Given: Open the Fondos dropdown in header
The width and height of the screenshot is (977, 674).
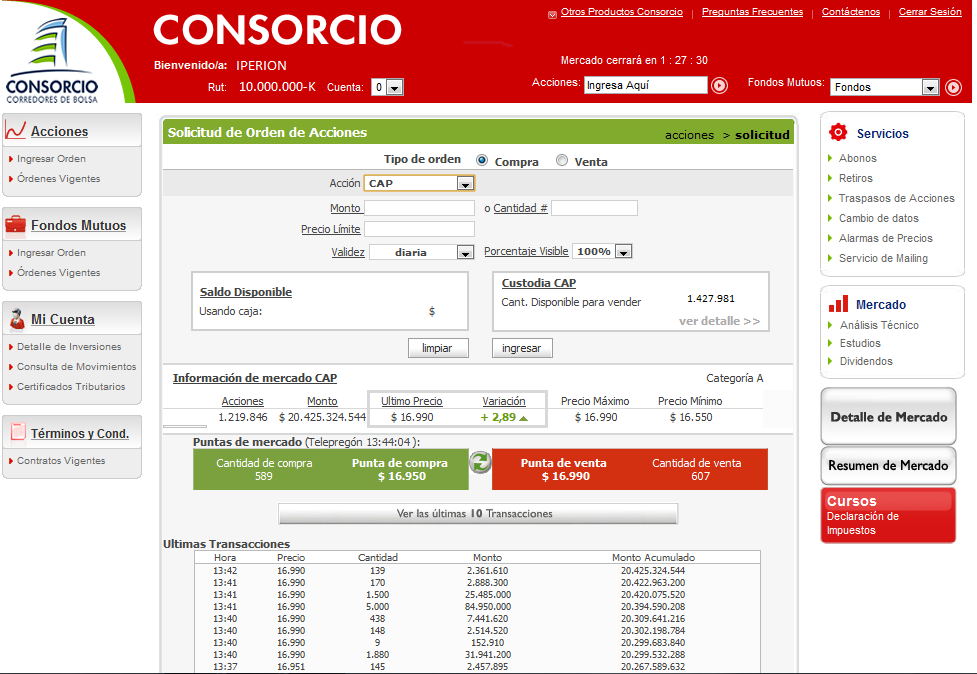Looking at the screenshot, I should point(884,87).
